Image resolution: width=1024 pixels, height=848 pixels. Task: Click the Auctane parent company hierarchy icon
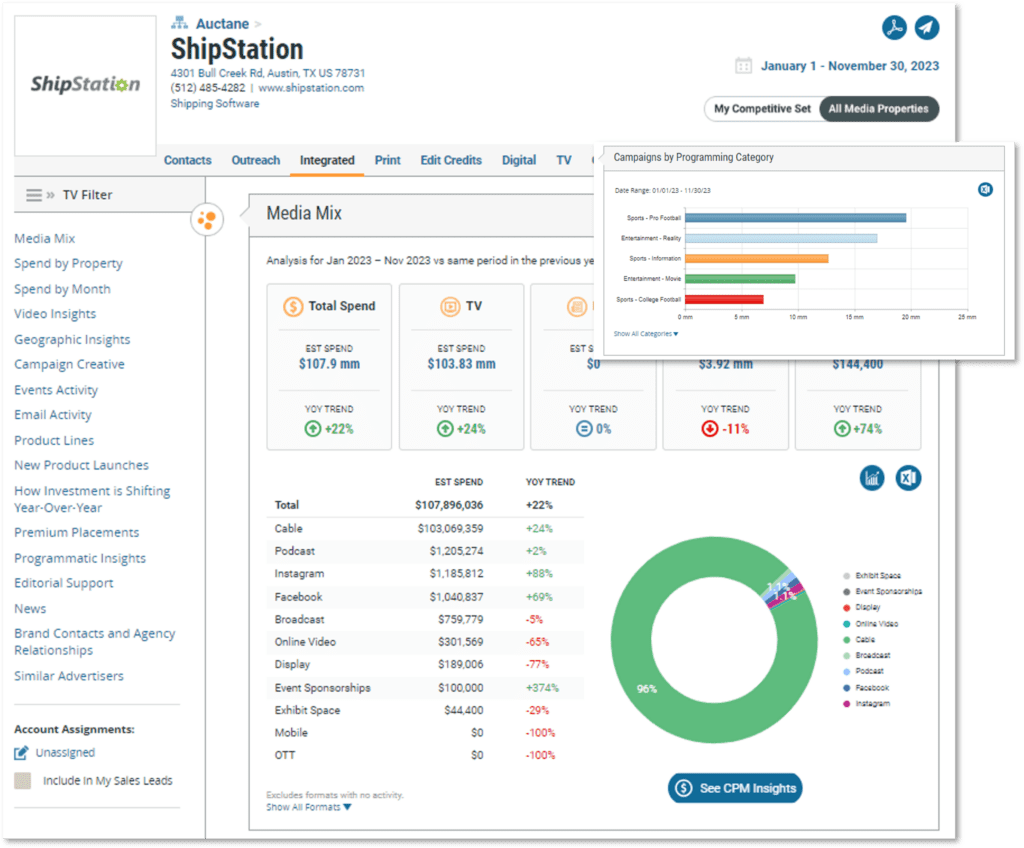coord(179,24)
